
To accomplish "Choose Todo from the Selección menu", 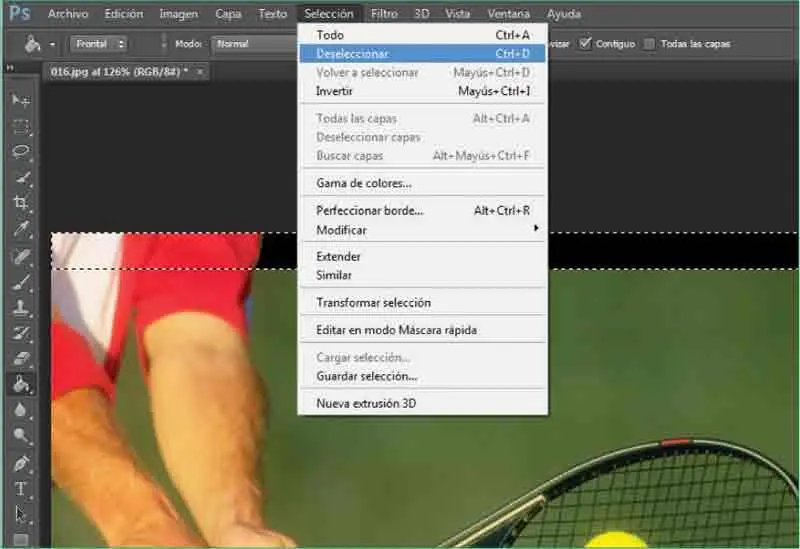I will [423, 35].
